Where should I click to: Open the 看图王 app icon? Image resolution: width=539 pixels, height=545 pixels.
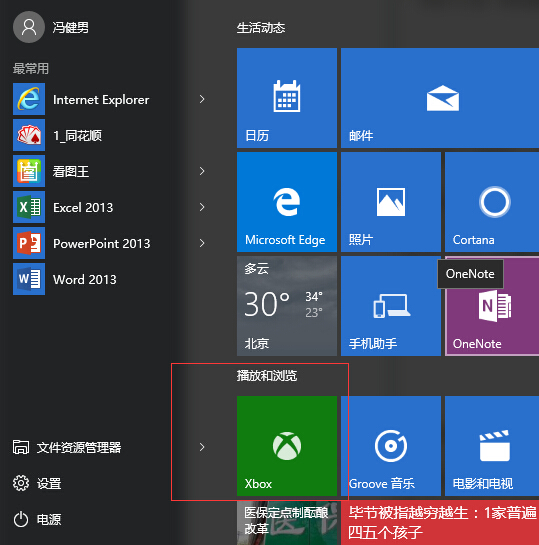[29, 171]
